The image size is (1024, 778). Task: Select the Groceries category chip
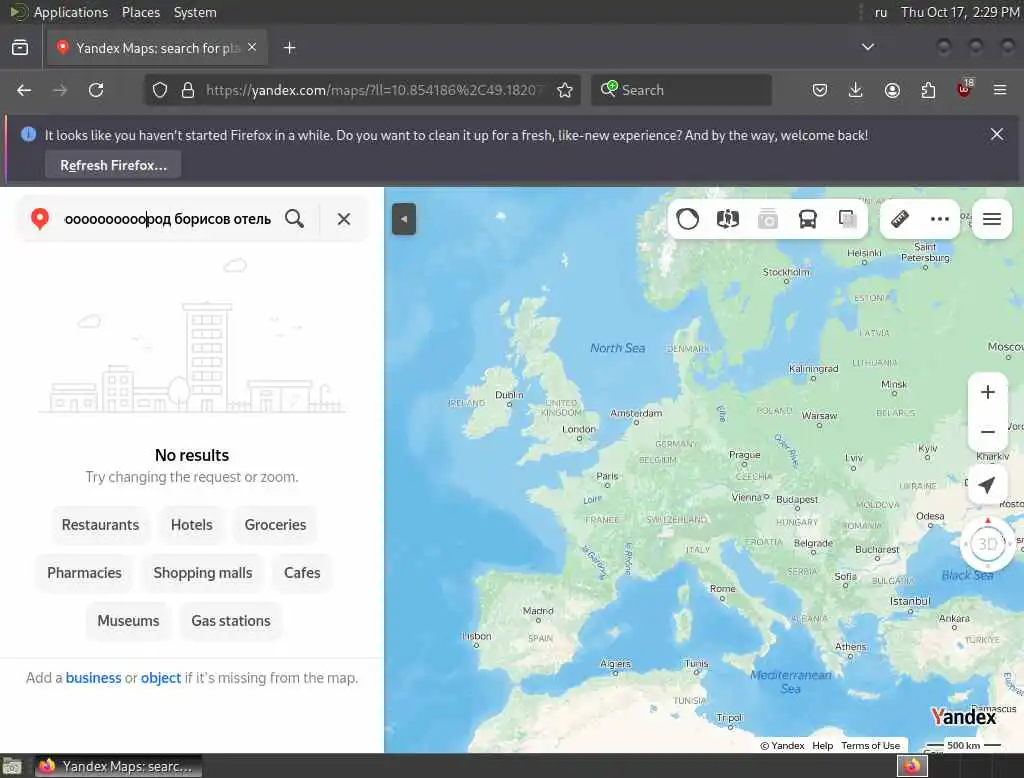pos(276,525)
